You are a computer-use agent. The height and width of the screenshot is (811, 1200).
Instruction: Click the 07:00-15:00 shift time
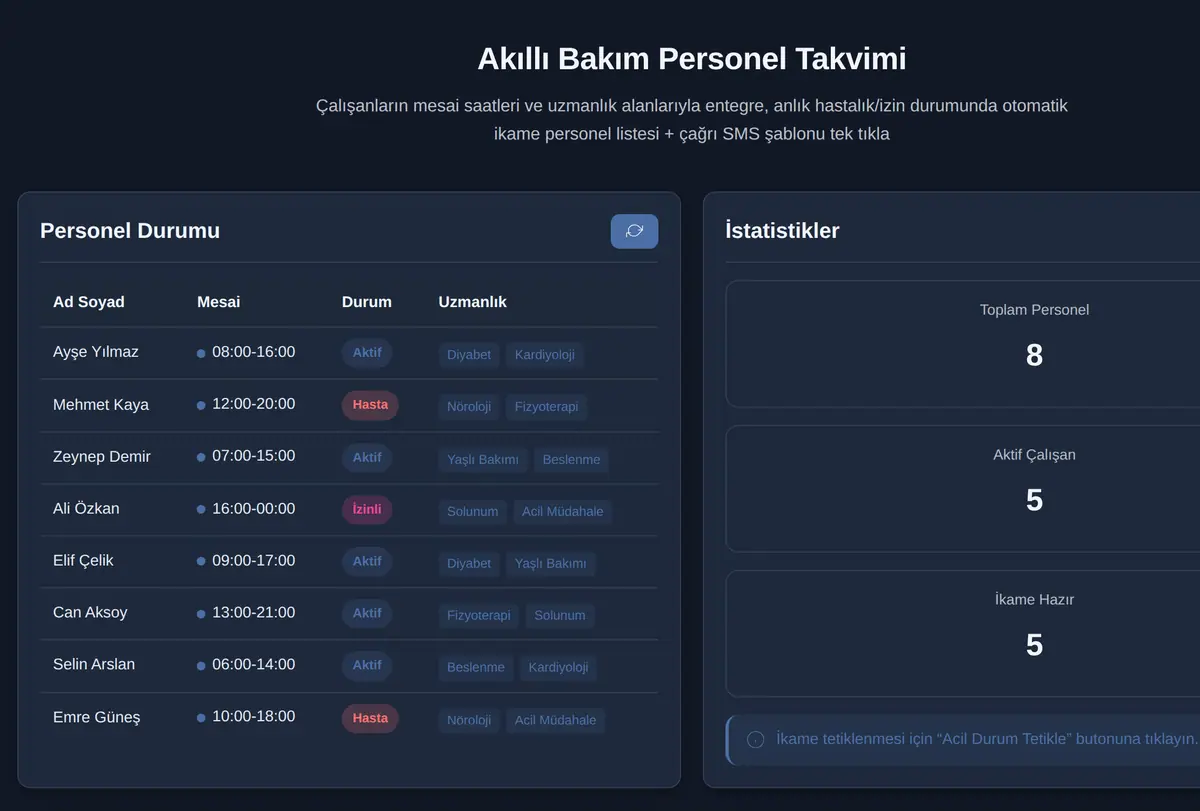click(x=253, y=456)
